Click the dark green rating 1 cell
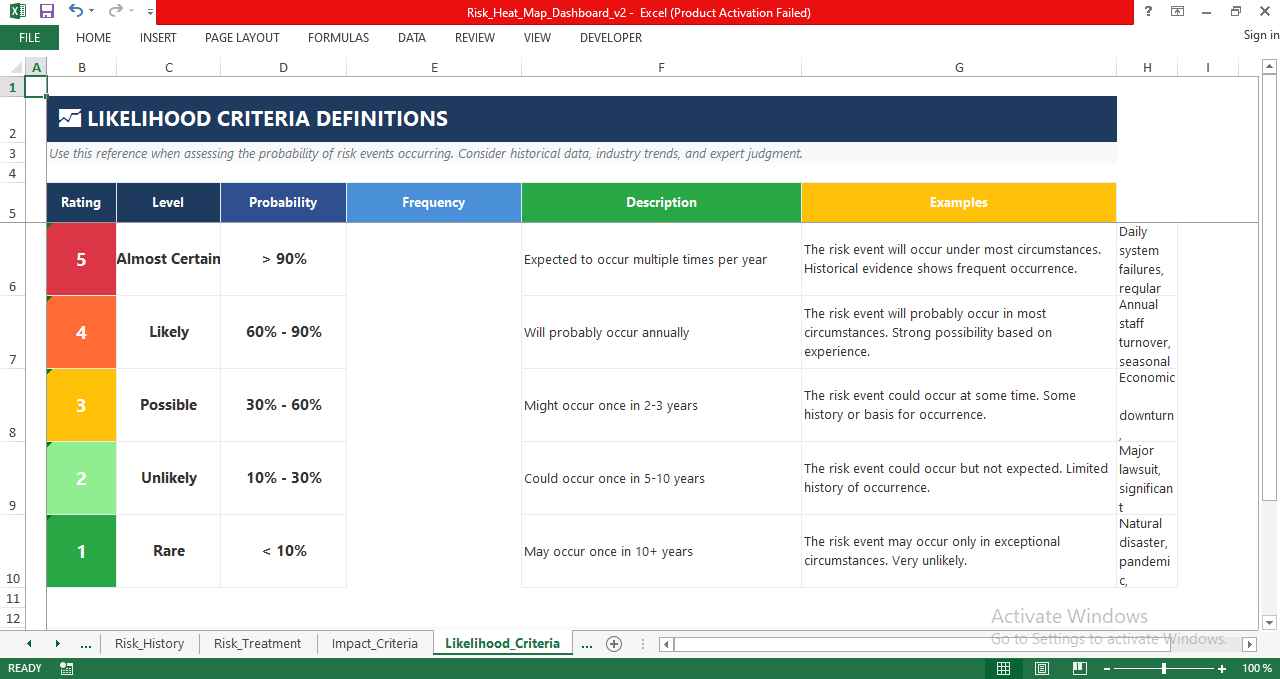Screen dimensions: 1280x679 [81, 551]
